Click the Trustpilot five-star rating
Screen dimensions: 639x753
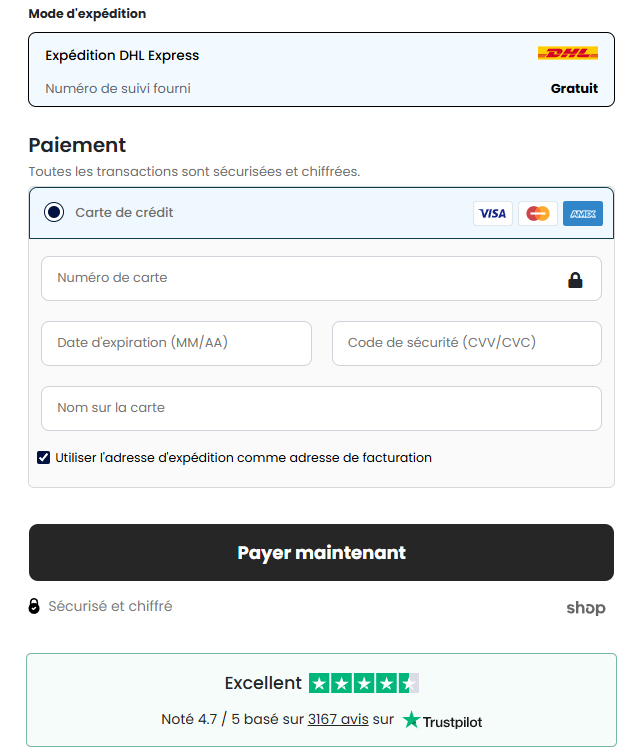[x=364, y=684]
